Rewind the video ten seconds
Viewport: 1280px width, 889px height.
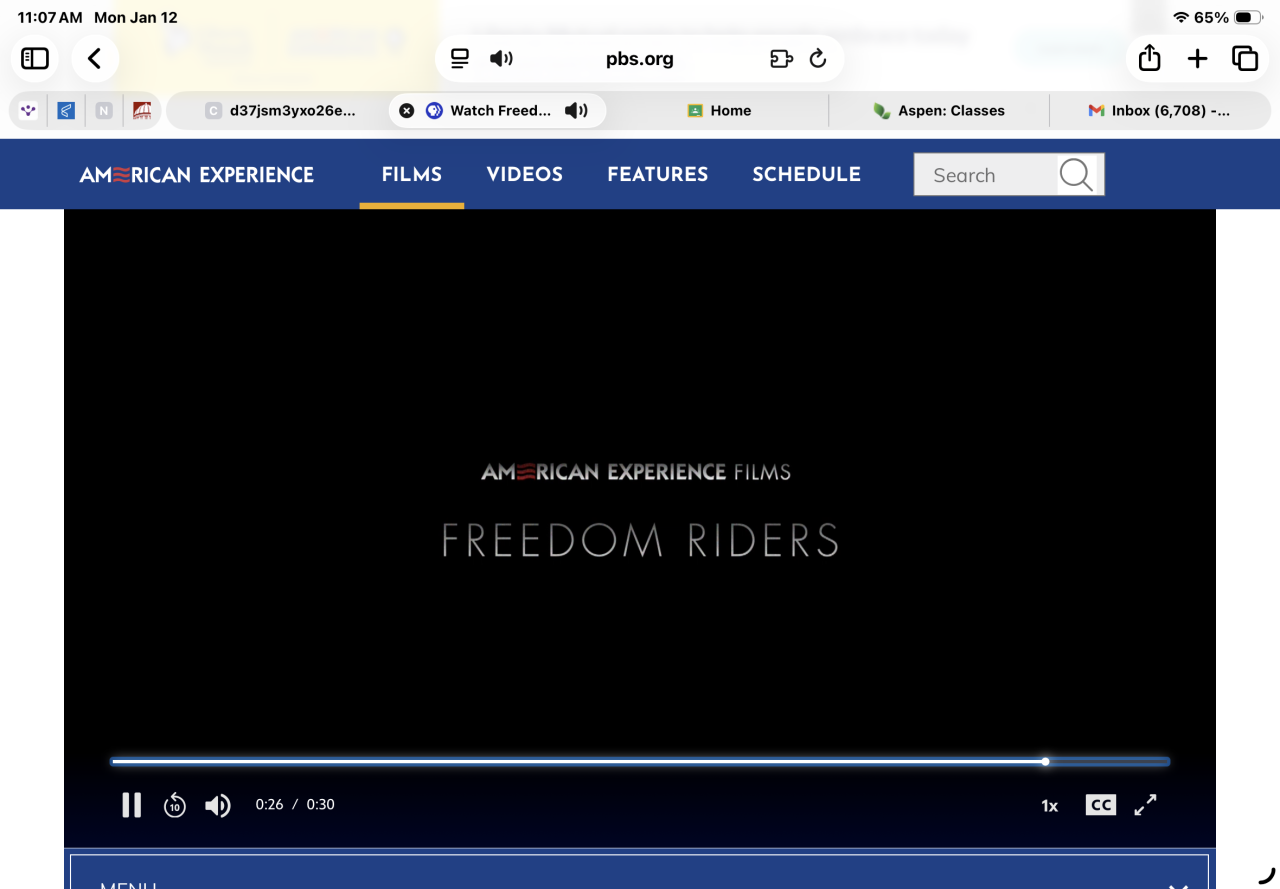pos(175,805)
